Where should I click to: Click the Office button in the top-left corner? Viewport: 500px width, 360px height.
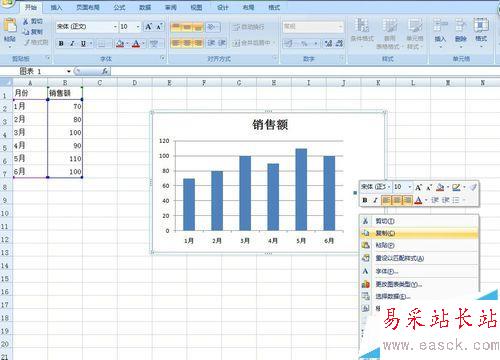pyautogui.click(x=7, y=3)
